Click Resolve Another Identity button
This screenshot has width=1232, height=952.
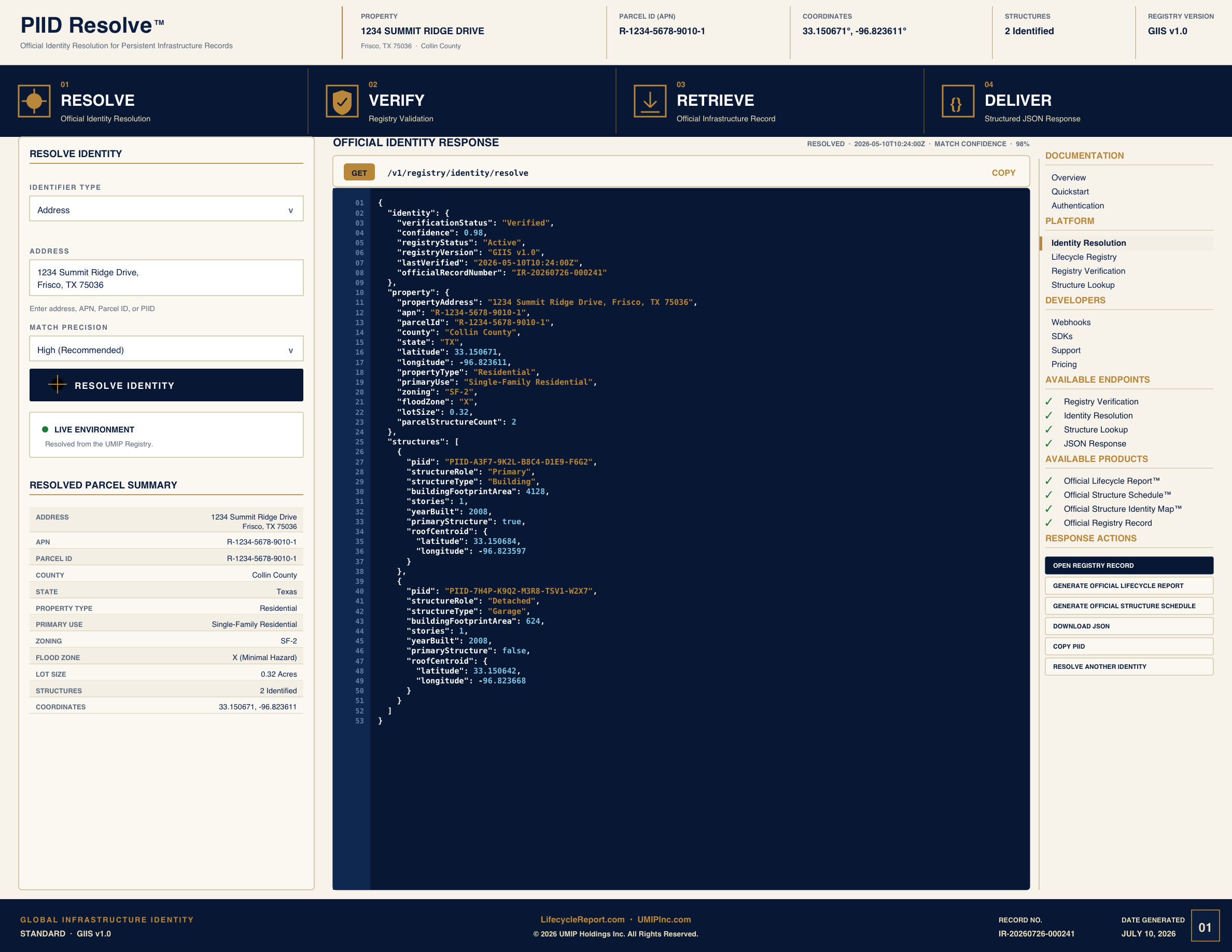1129,667
